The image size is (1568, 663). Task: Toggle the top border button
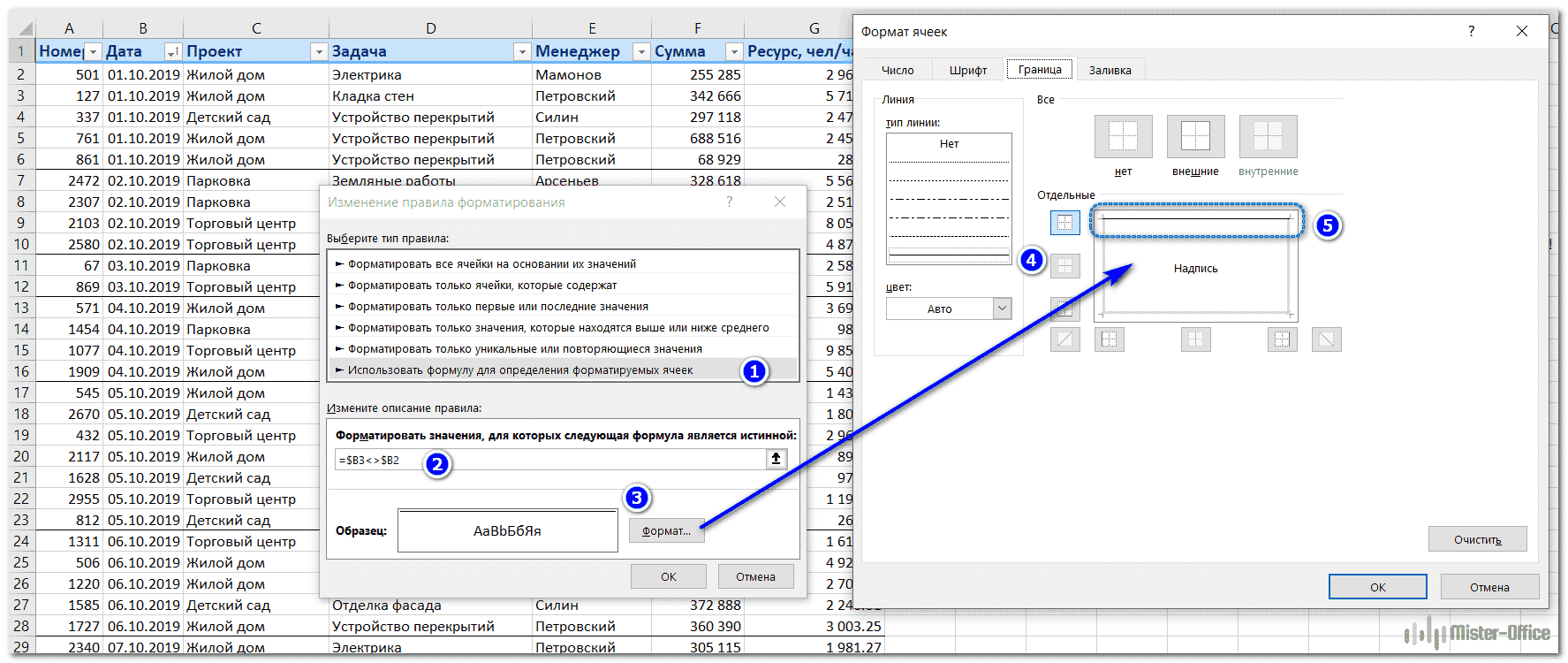(1064, 223)
